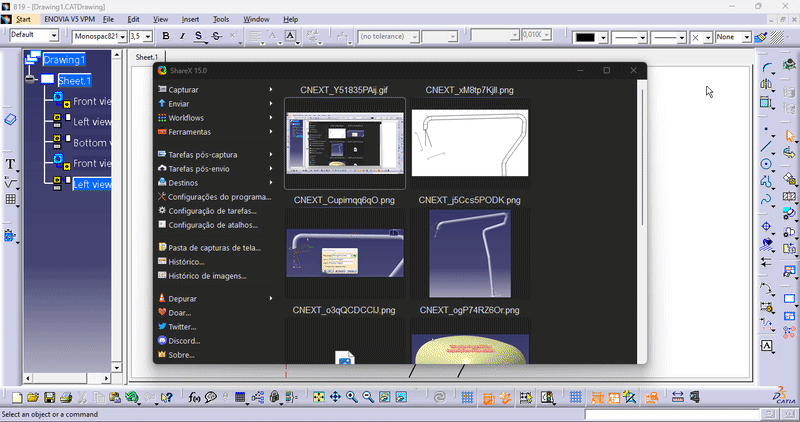This screenshot has height=422, width=800.
Task: Click the Fit All In icon
Action: (319, 397)
